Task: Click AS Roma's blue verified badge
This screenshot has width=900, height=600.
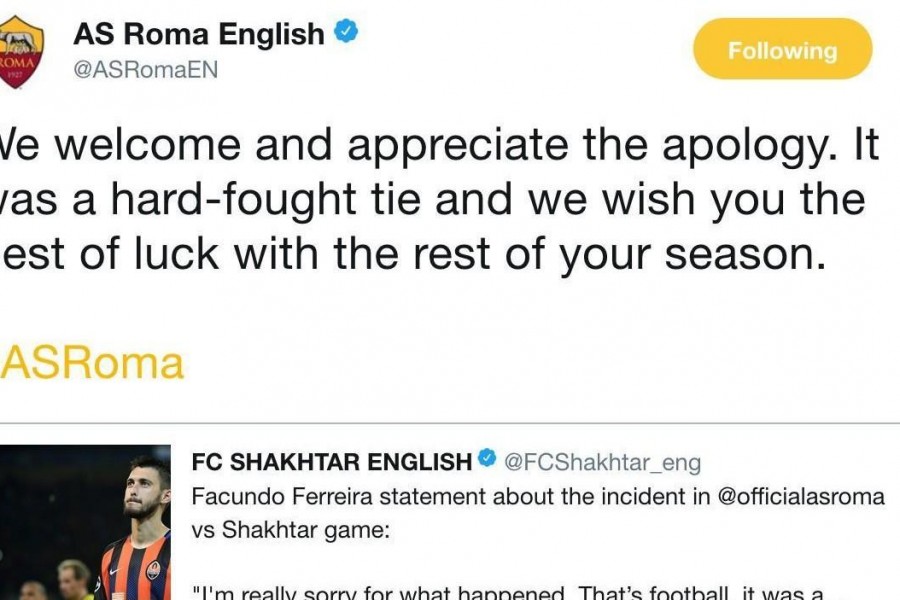Action: tap(346, 31)
